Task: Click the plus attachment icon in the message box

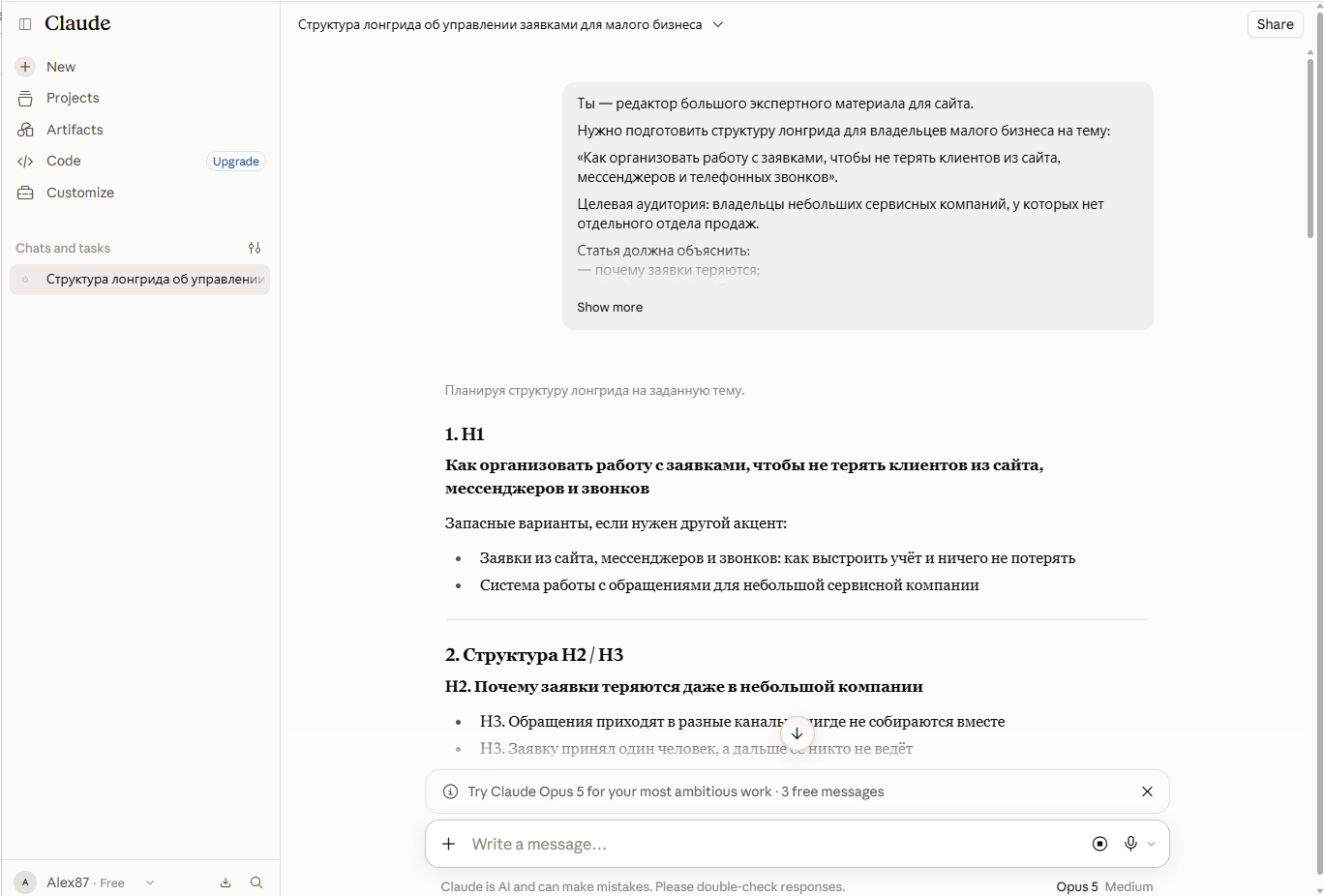Action: (x=448, y=844)
